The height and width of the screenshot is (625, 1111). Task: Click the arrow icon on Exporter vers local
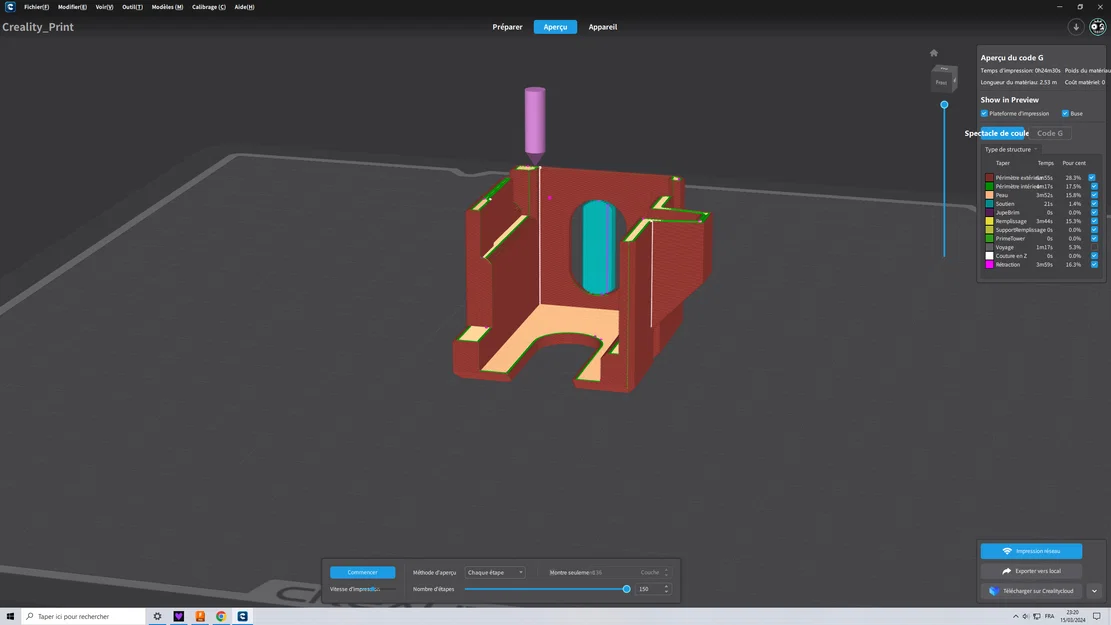[1008, 570]
